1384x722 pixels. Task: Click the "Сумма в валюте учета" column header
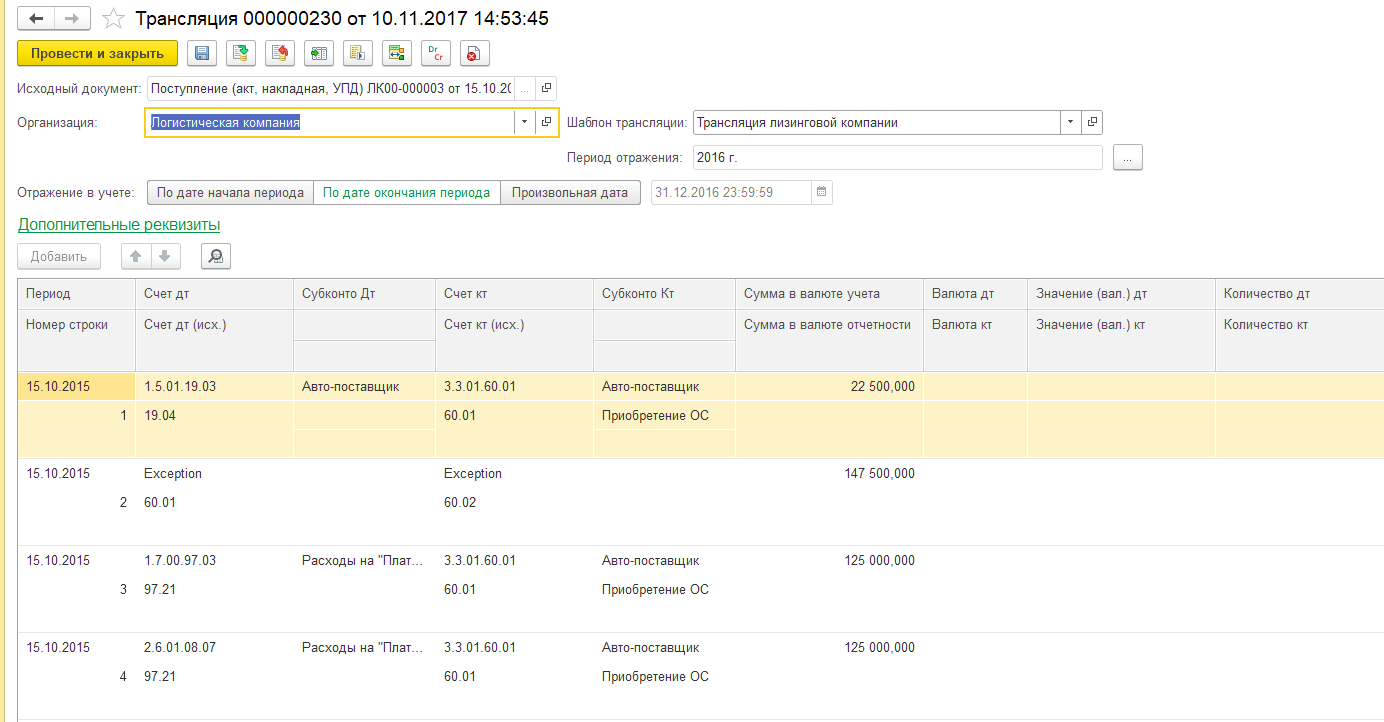[x=811, y=294]
